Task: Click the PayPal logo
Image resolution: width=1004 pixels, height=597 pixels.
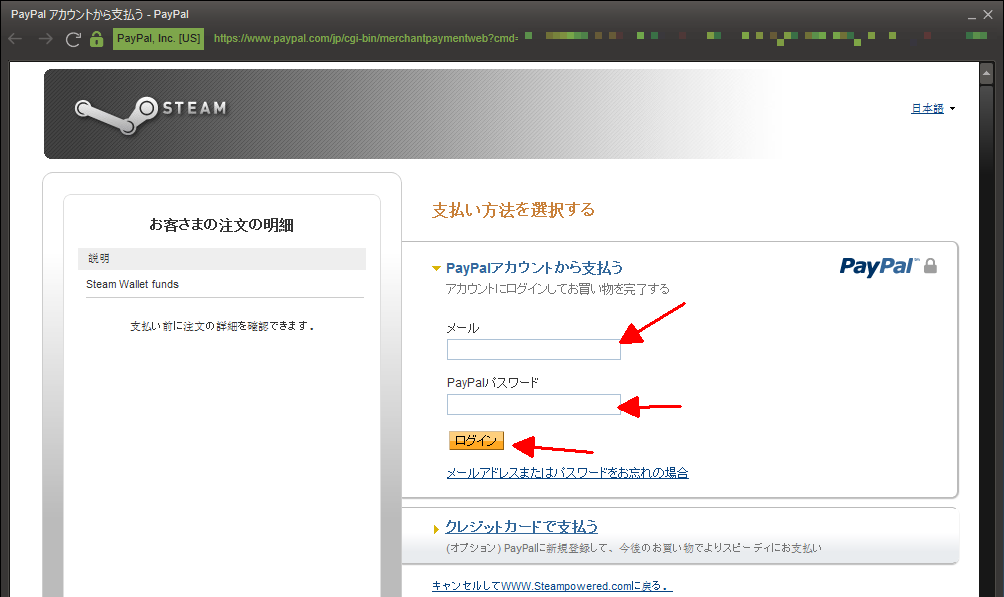Action: 878,266
